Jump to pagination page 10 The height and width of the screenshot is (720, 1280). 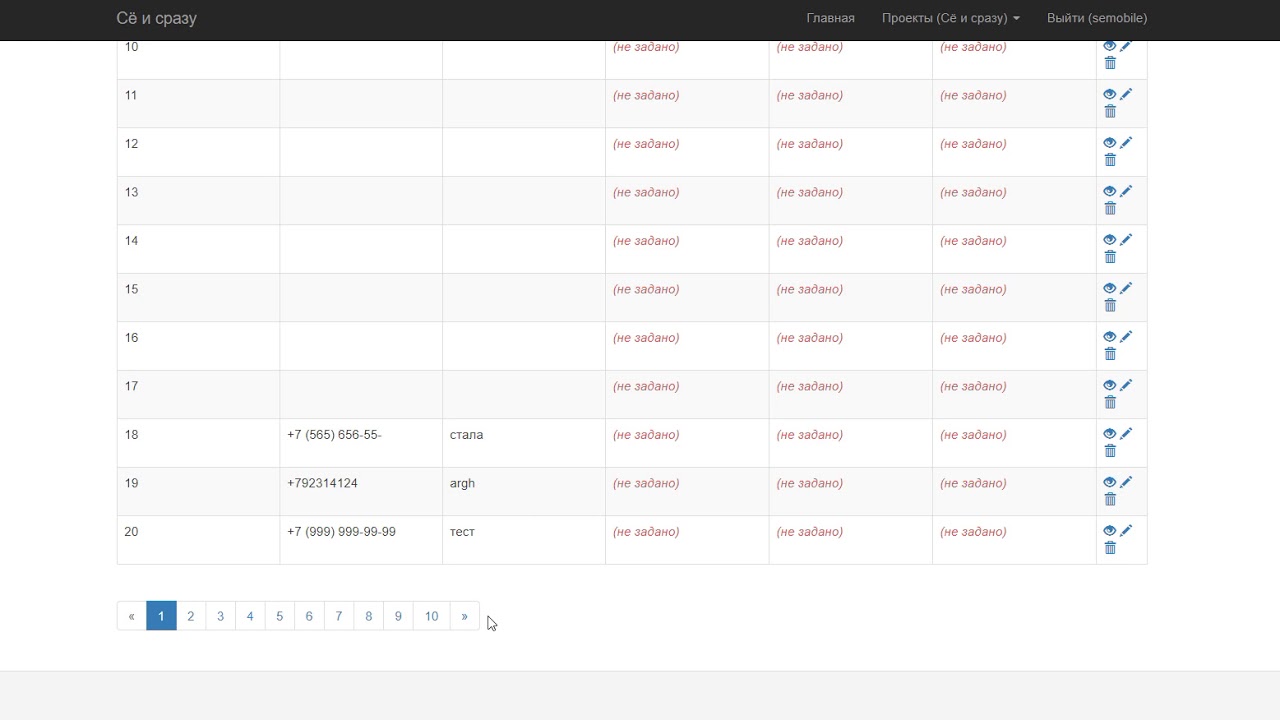point(431,616)
